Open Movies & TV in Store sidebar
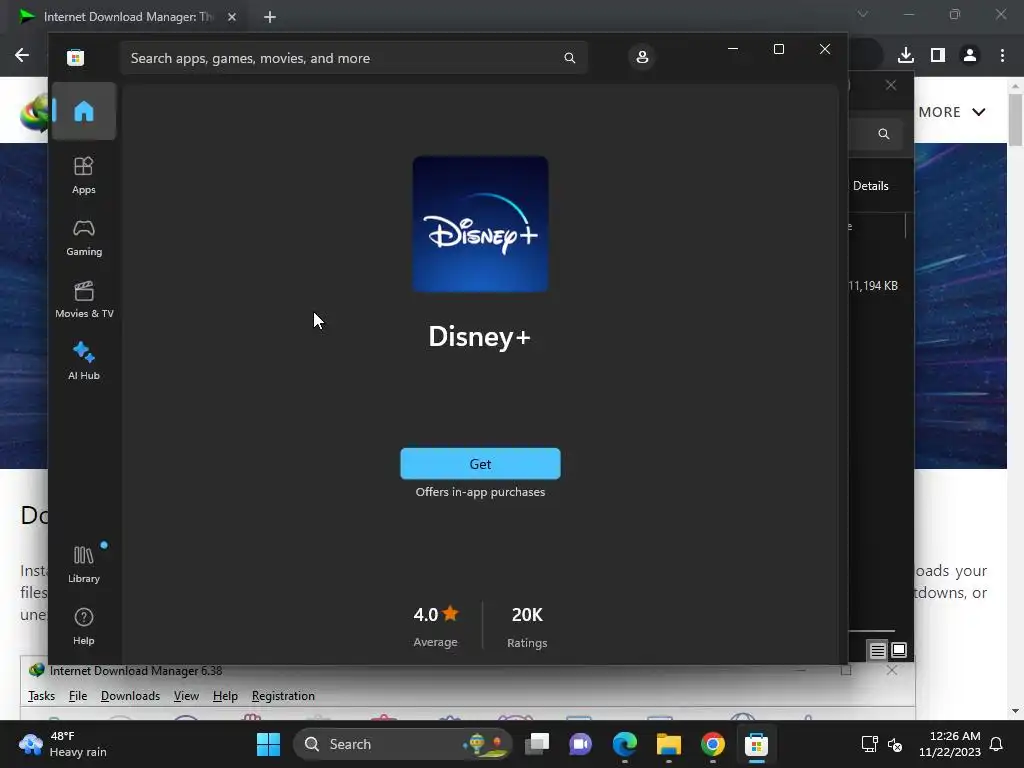 (x=84, y=300)
